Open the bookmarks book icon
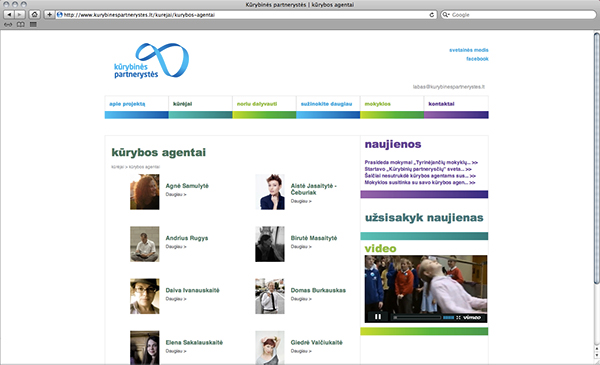The height and width of the screenshot is (365, 600). click(x=21, y=24)
